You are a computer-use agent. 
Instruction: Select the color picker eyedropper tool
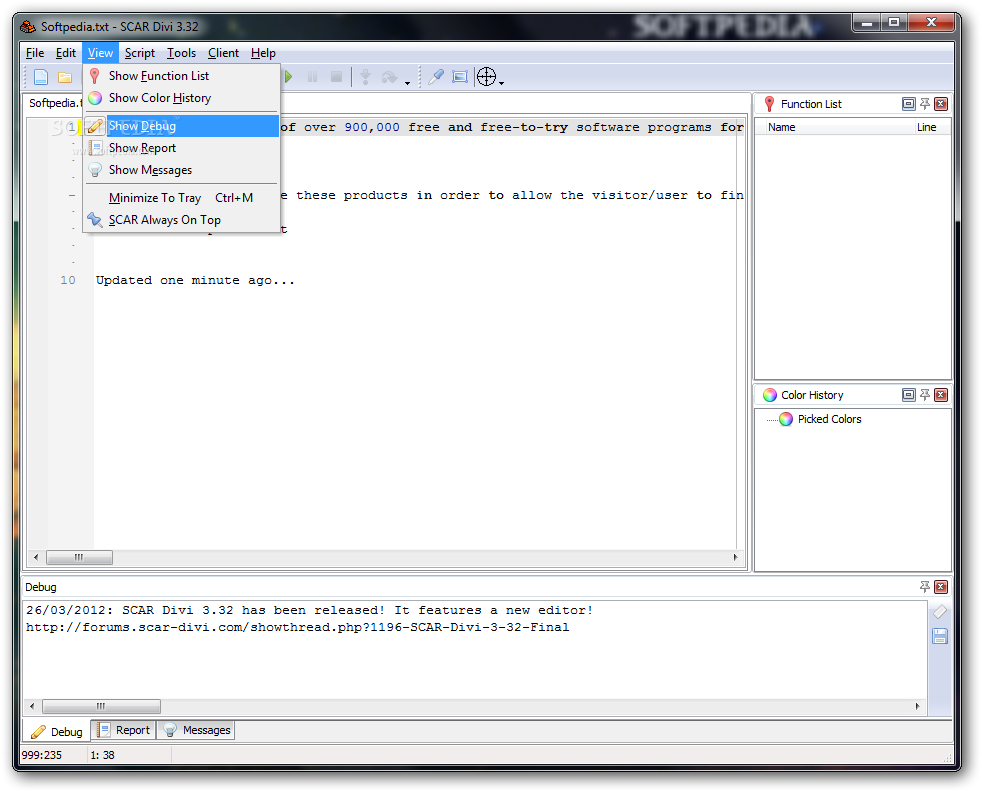click(435, 77)
